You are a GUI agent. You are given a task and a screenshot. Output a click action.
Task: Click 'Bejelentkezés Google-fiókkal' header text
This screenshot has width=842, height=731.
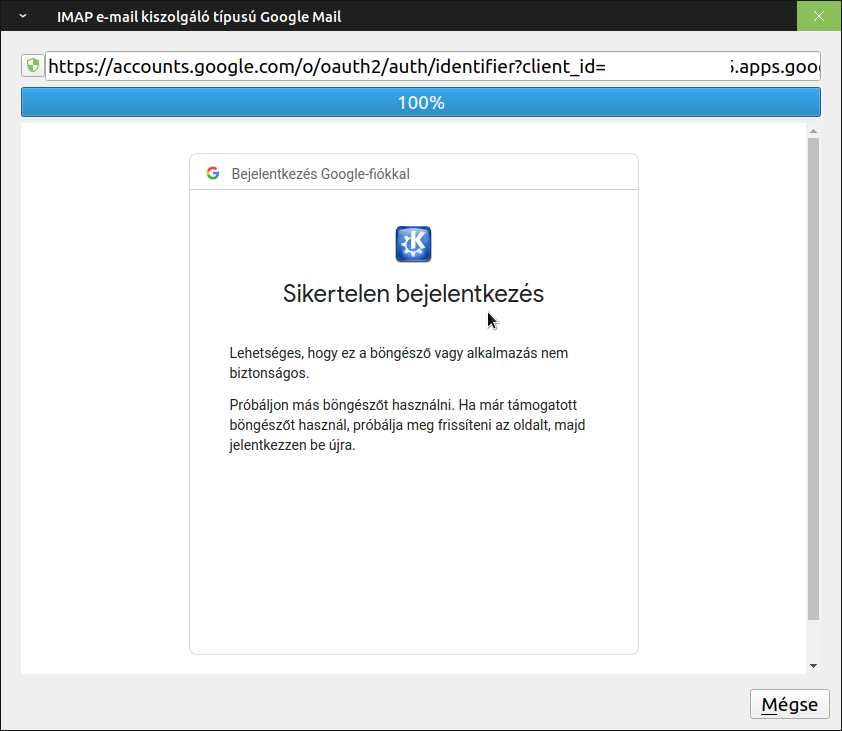[x=321, y=174]
